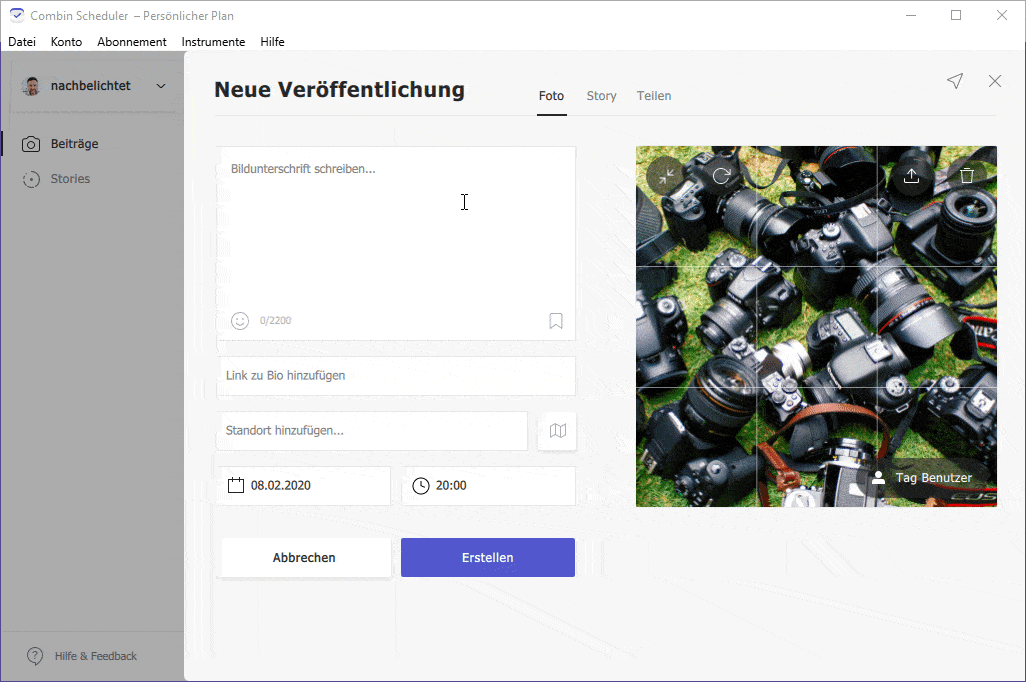Rotate the photo with the rotate icon

click(721, 176)
